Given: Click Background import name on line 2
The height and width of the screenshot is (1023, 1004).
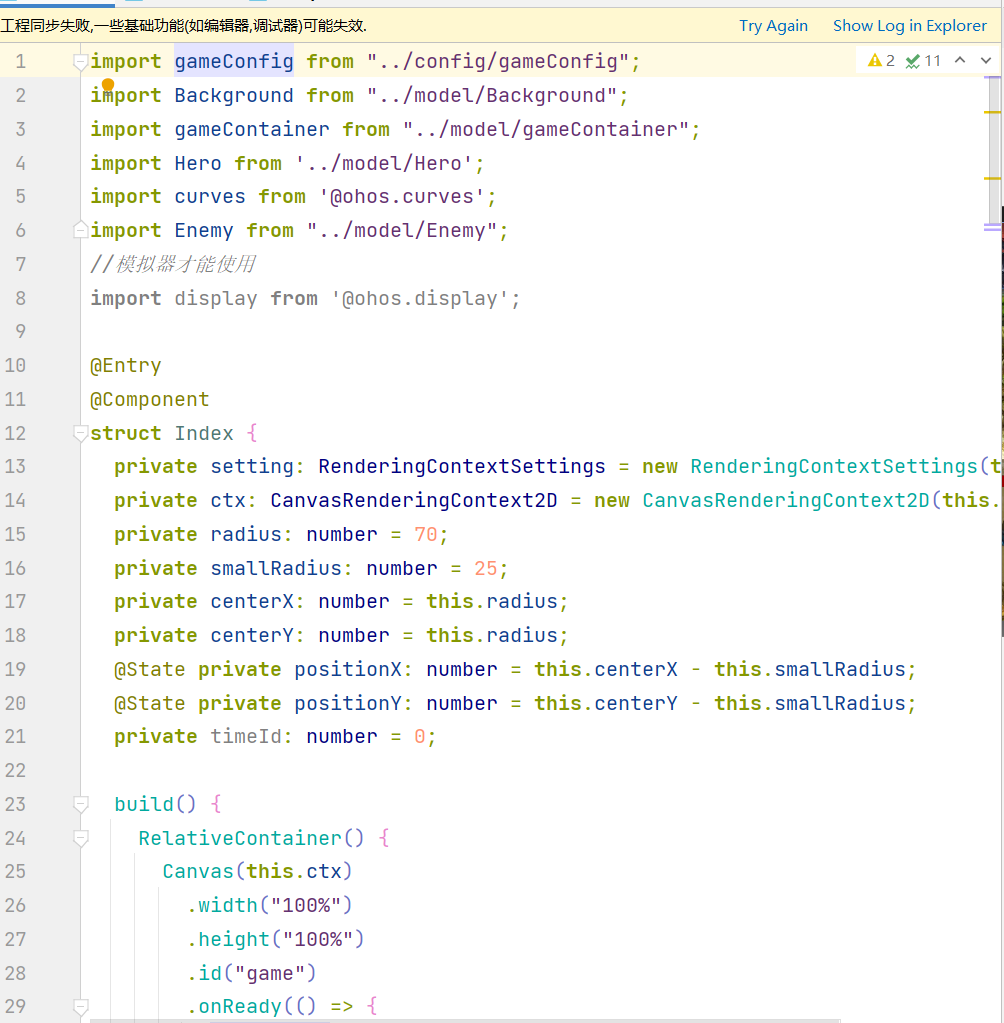Looking at the screenshot, I should pos(234,95).
